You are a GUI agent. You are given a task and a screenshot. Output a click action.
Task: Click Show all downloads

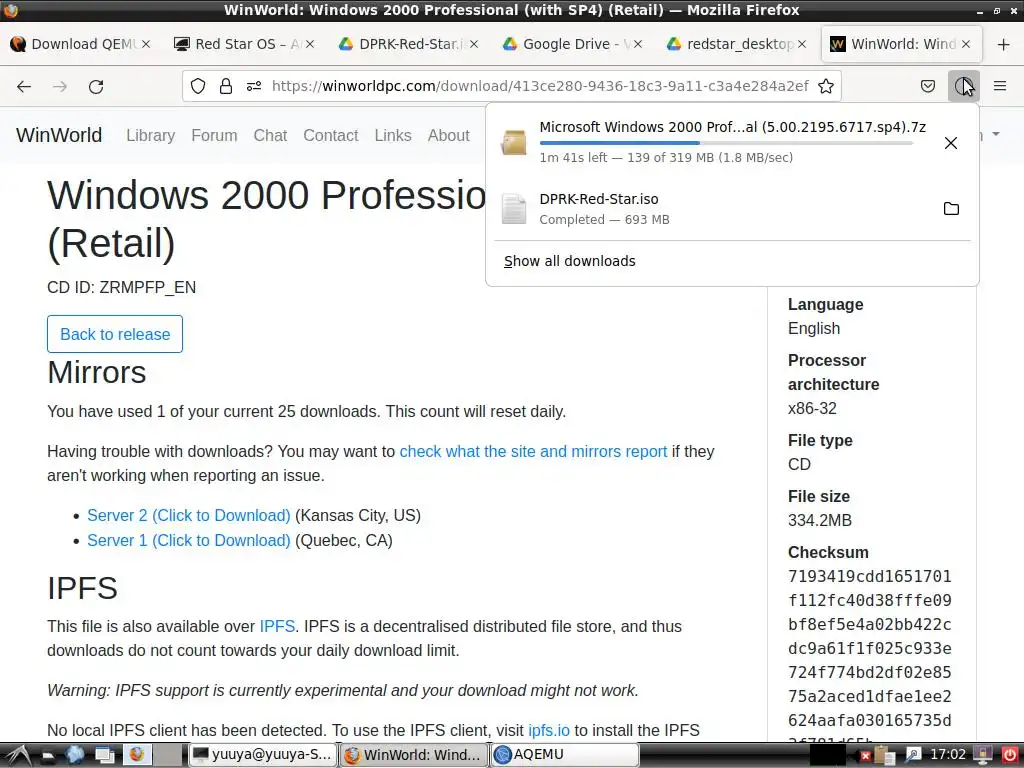pos(569,261)
